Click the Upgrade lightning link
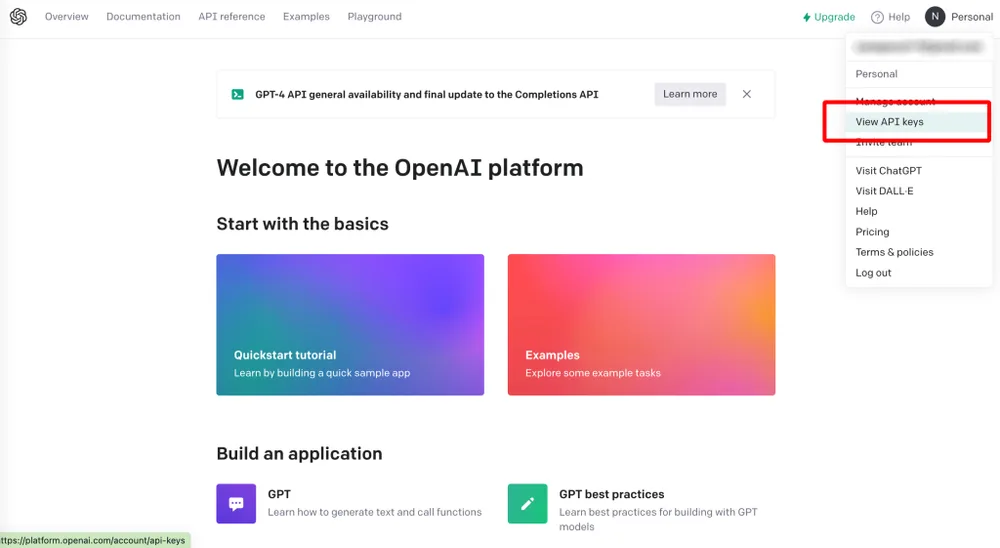This screenshot has height=548, width=1000. pyautogui.click(x=828, y=17)
